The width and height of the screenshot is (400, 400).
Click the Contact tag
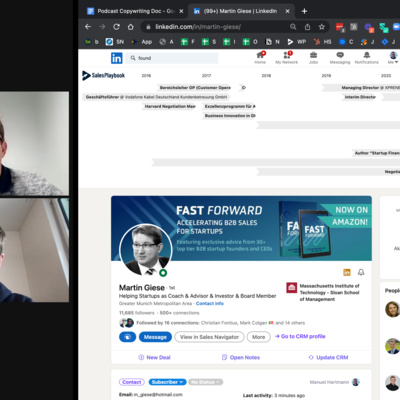132,382
